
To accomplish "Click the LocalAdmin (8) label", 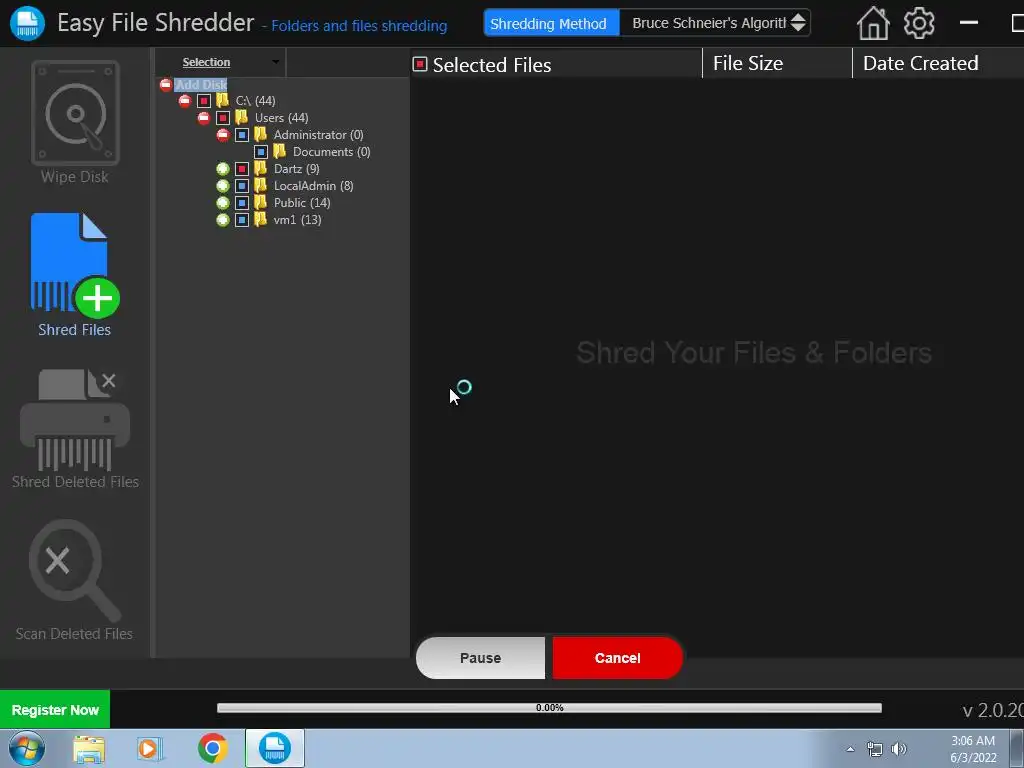I will [x=313, y=185].
